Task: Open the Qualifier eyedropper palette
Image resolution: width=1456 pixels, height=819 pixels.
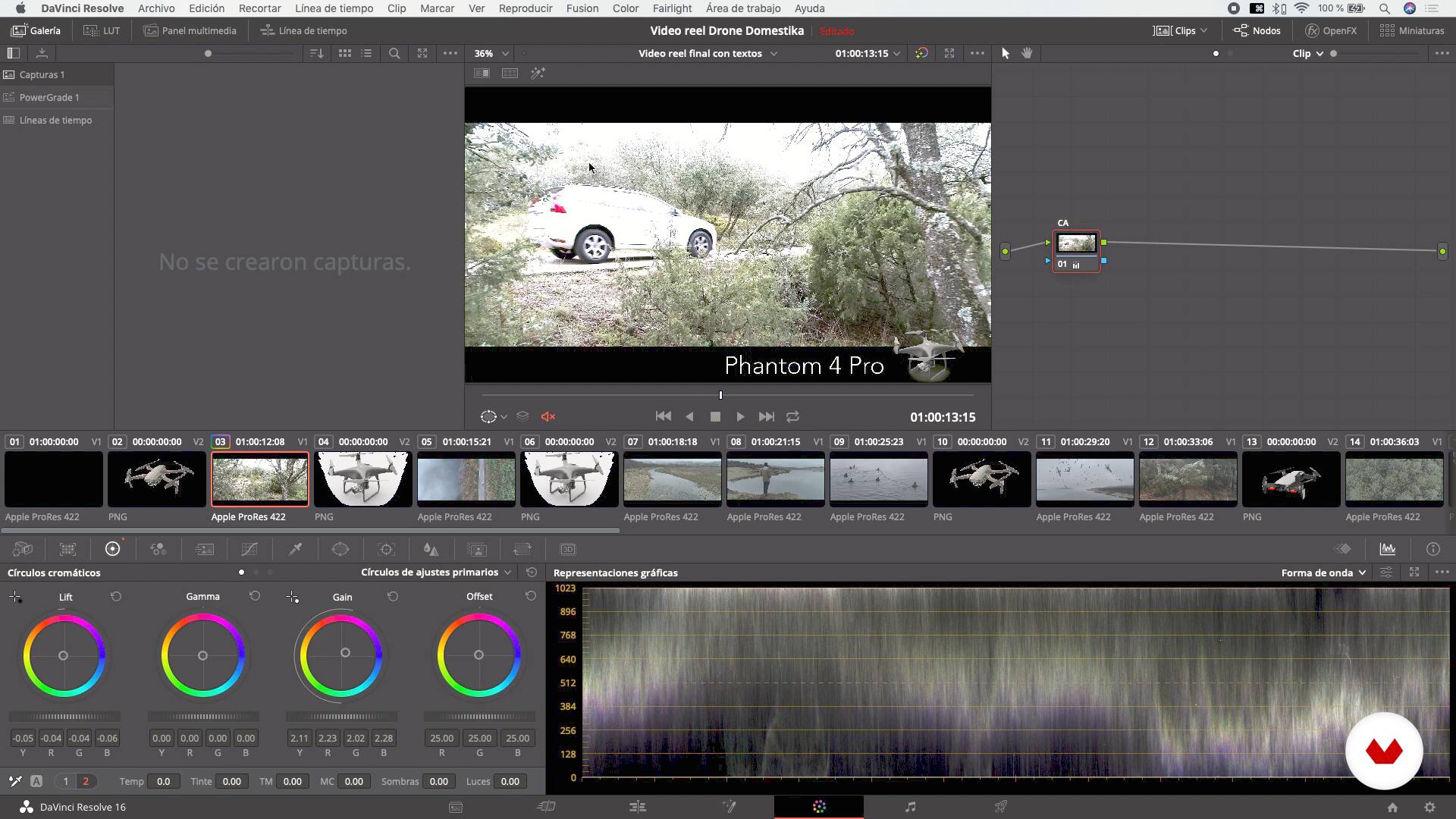Action: pos(296,549)
